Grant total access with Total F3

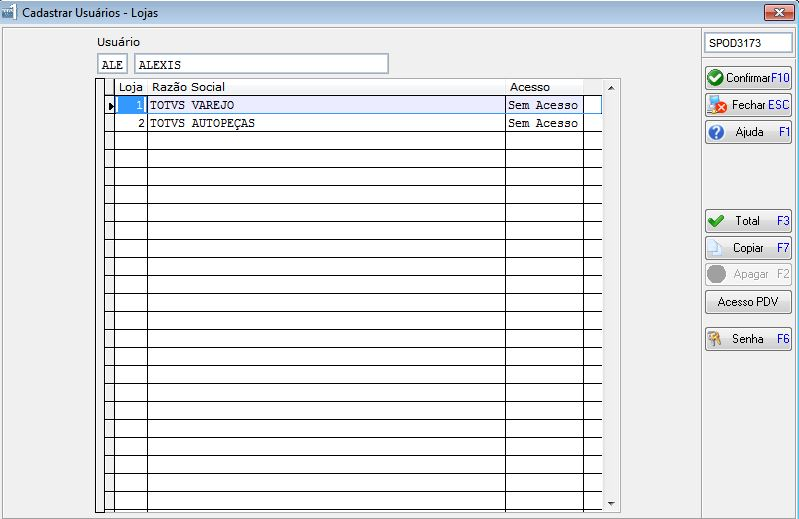pyautogui.click(x=748, y=221)
